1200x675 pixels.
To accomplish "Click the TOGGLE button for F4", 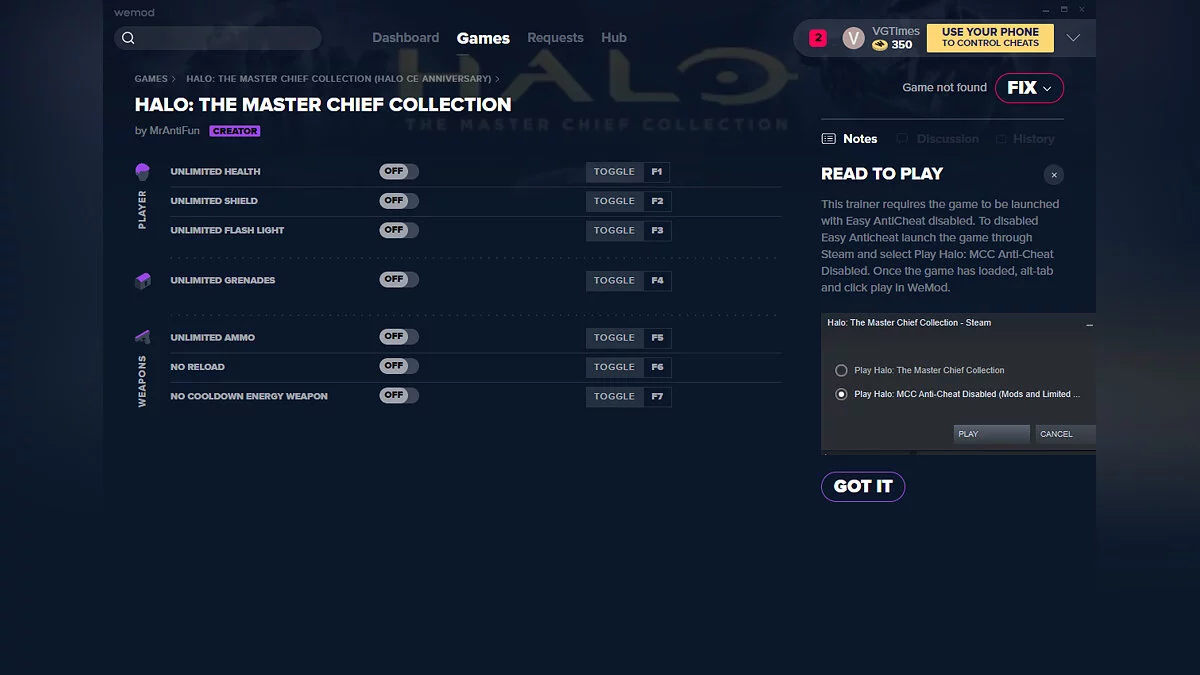I will pos(614,280).
